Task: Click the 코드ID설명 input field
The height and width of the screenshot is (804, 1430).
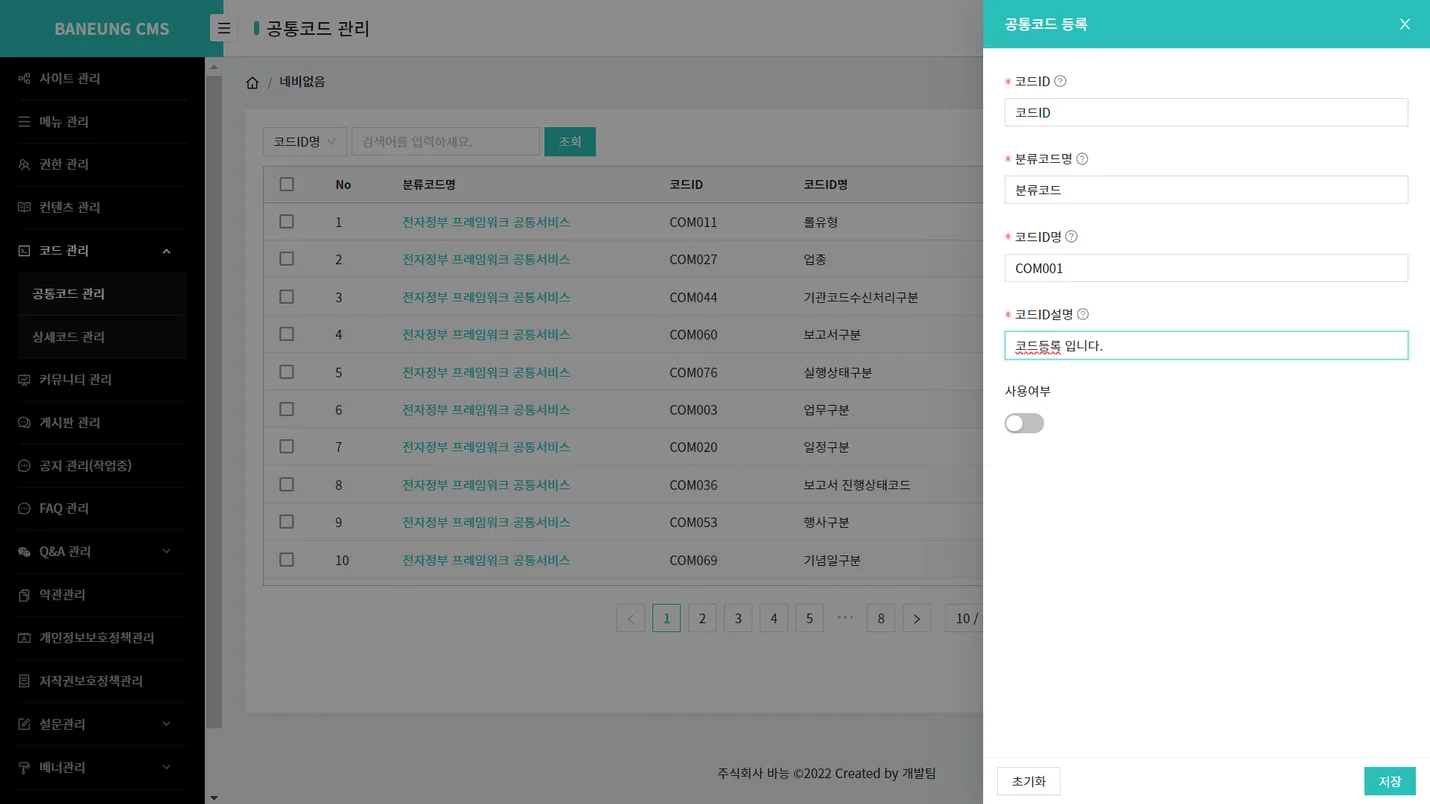Action: (x=1206, y=345)
